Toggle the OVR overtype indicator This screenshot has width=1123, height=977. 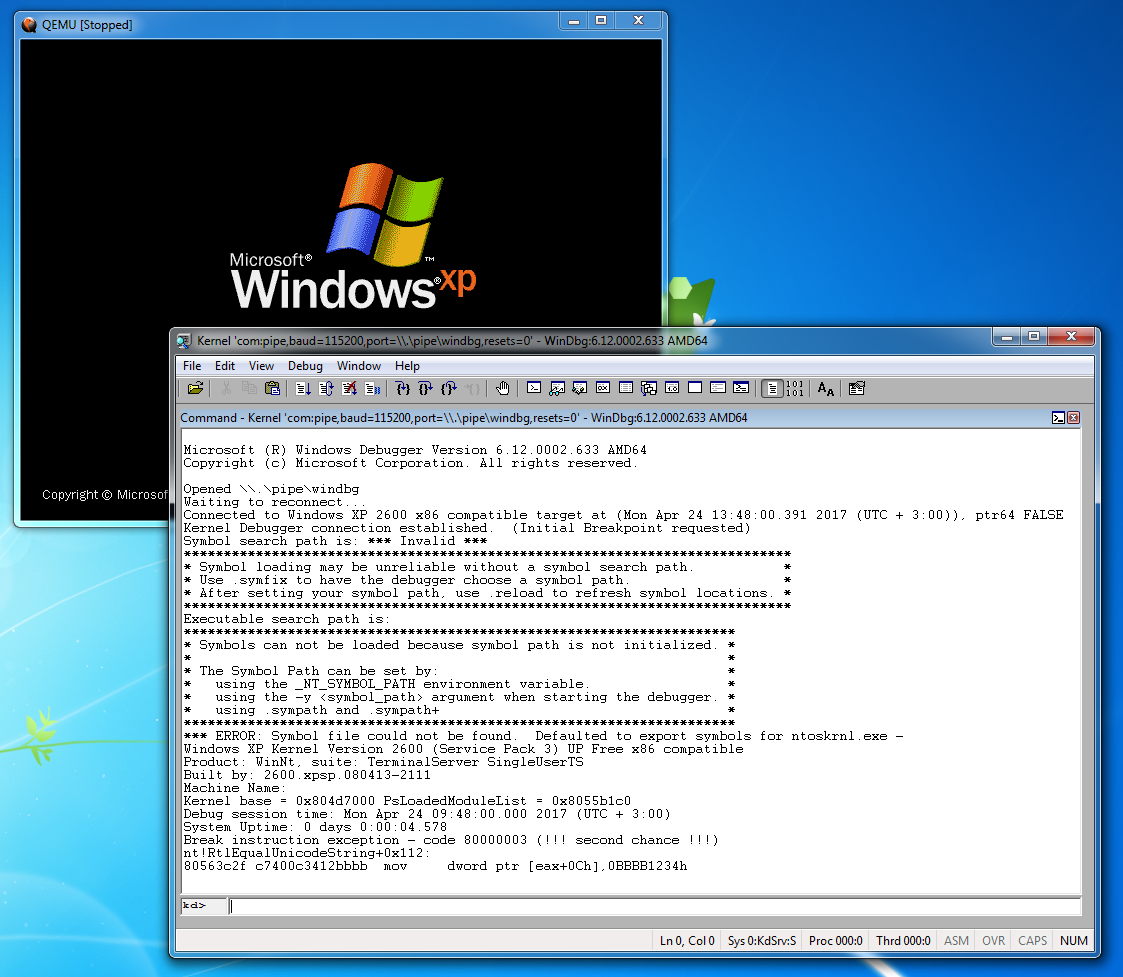993,940
